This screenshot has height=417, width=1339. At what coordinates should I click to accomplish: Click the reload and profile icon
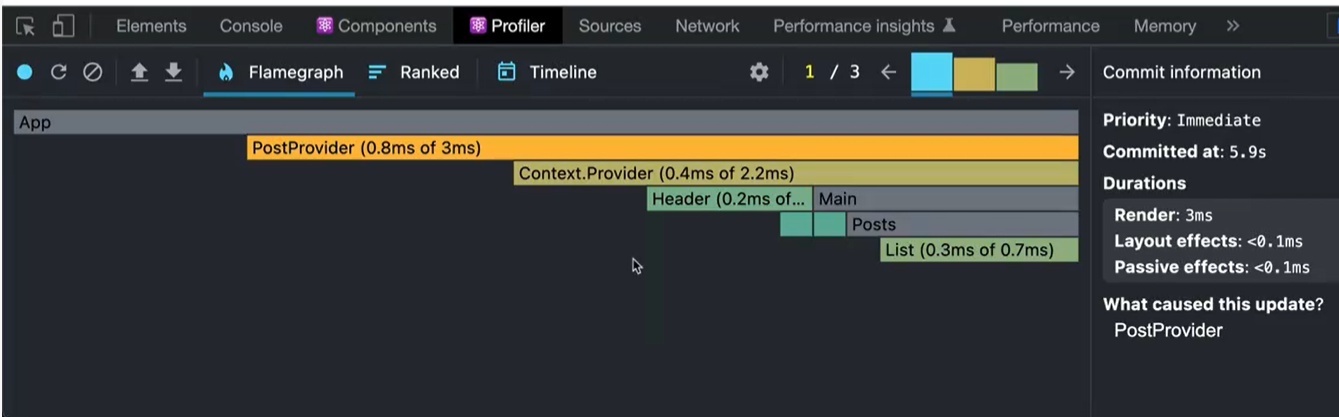point(59,72)
